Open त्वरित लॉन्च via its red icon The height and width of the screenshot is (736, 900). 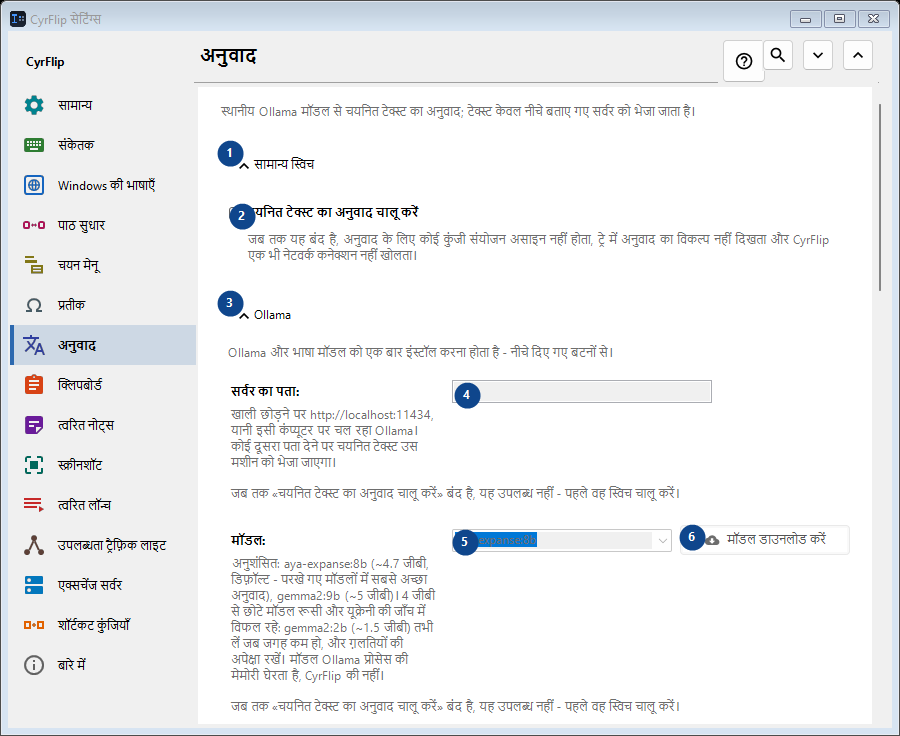tap(34, 505)
